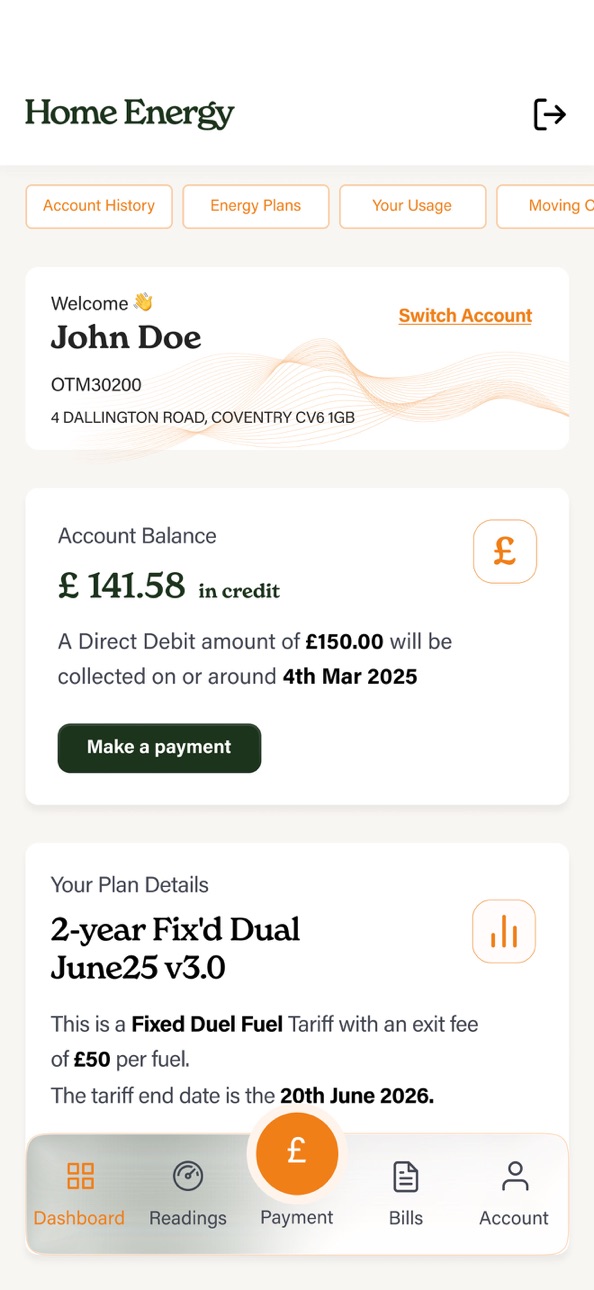This screenshot has width=594, height=1290.
Task: Open the Account History tab
Action: (99, 206)
